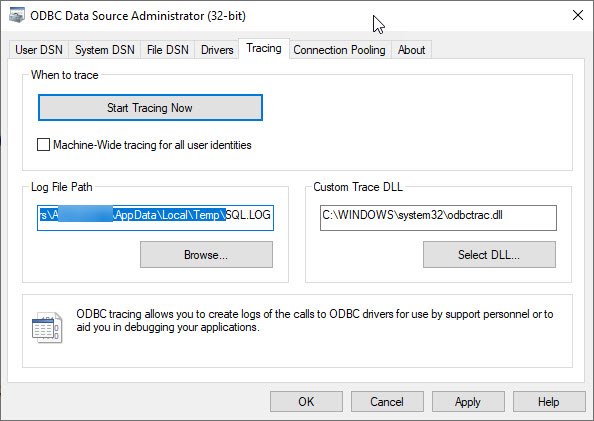Click the Log File Path text field
Image resolution: width=594 pixels, height=421 pixels.
[155, 218]
